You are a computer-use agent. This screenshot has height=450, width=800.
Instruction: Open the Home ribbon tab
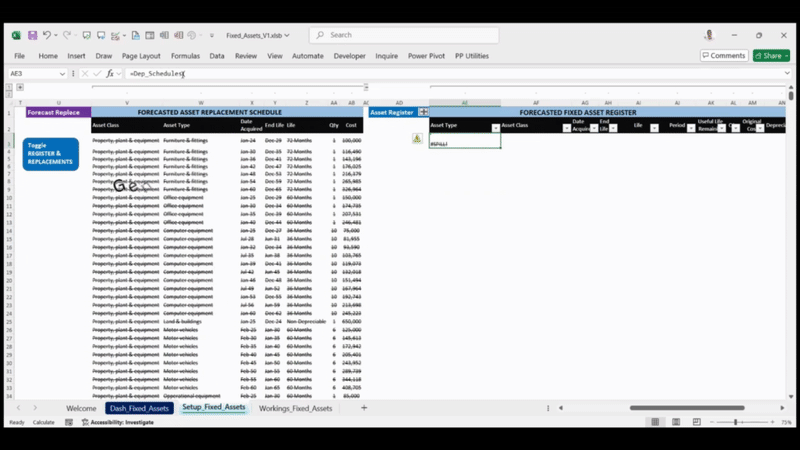(48, 56)
